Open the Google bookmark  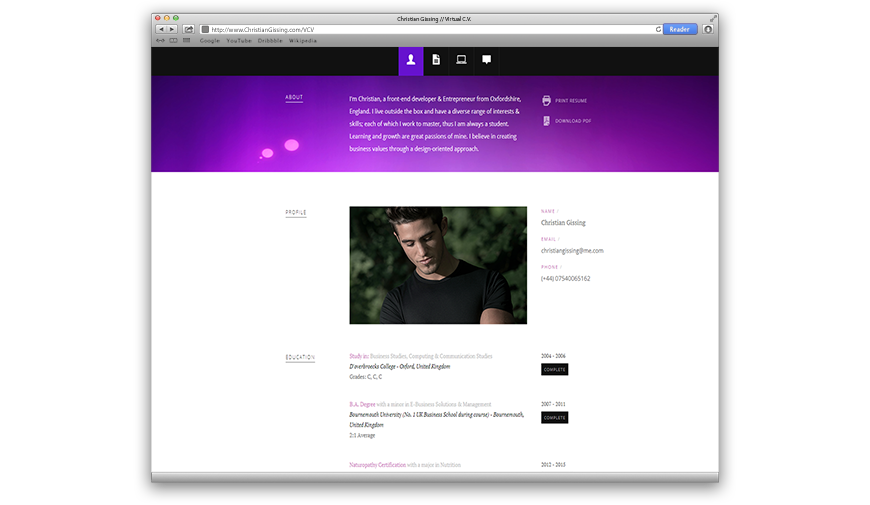click(x=209, y=41)
